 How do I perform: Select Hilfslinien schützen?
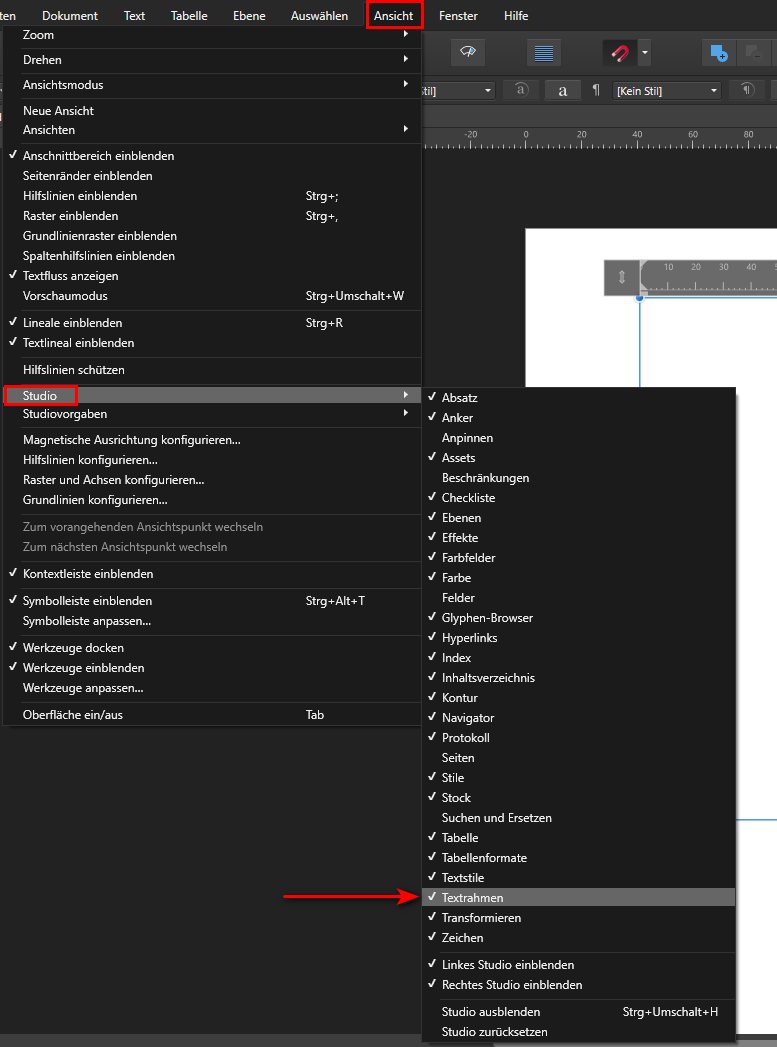click(x=212, y=369)
